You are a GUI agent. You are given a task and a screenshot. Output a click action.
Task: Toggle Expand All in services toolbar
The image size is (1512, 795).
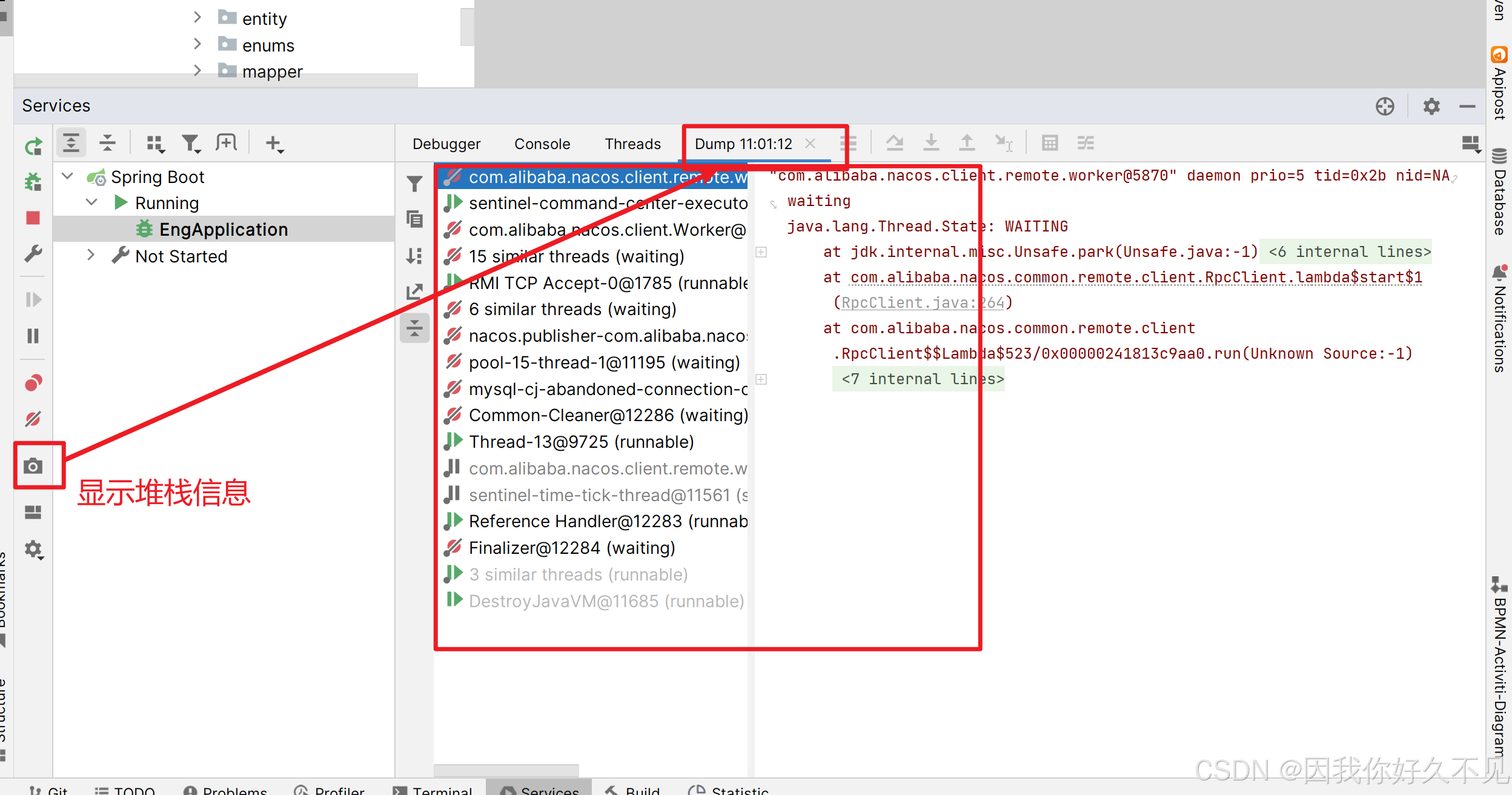click(71, 144)
